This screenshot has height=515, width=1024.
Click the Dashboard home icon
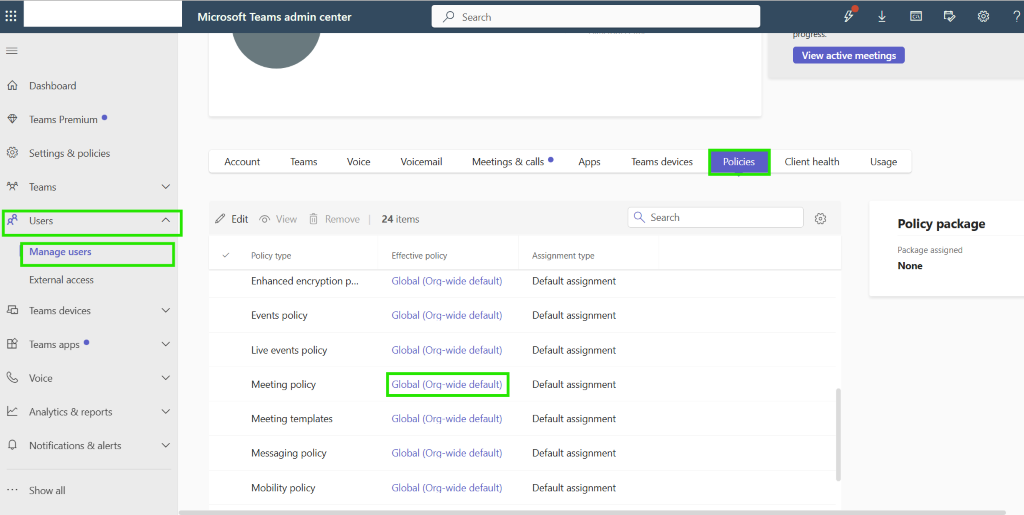pos(12,86)
